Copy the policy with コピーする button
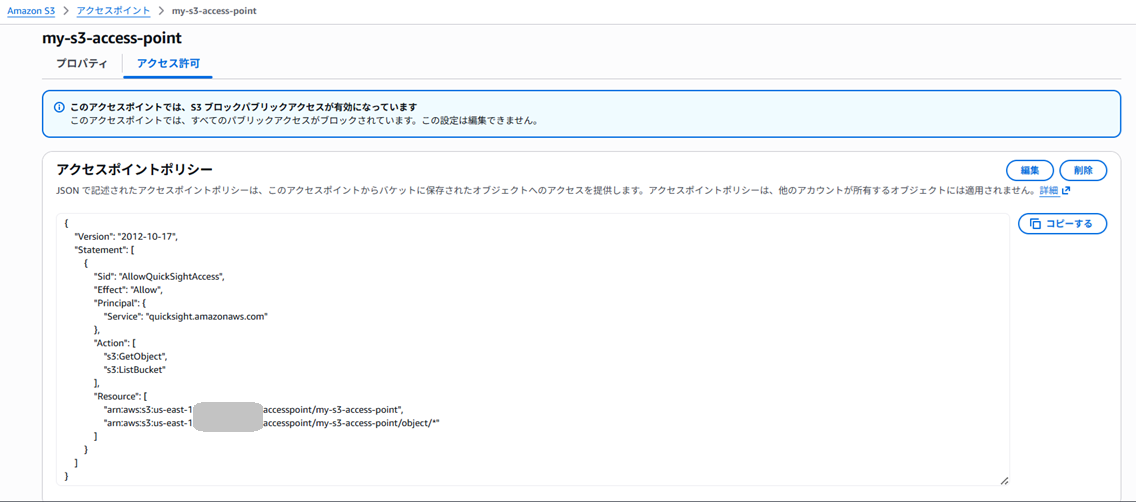 coord(1062,224)
